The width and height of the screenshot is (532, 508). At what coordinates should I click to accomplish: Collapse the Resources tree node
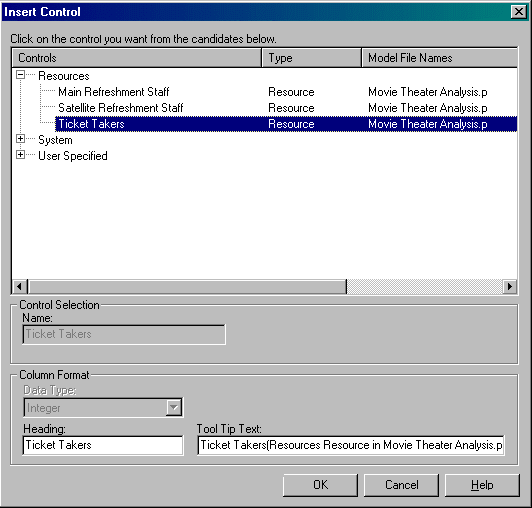pos(20,75)
